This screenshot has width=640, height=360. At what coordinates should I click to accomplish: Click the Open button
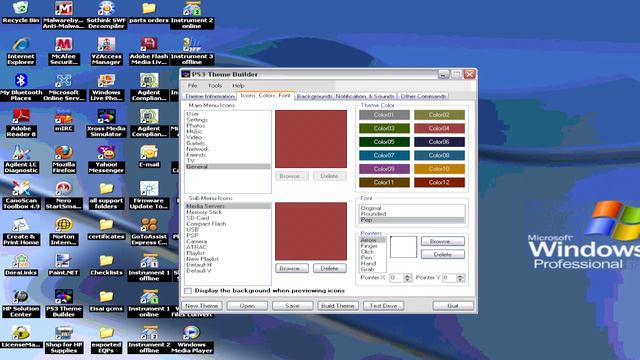point(247,306)
